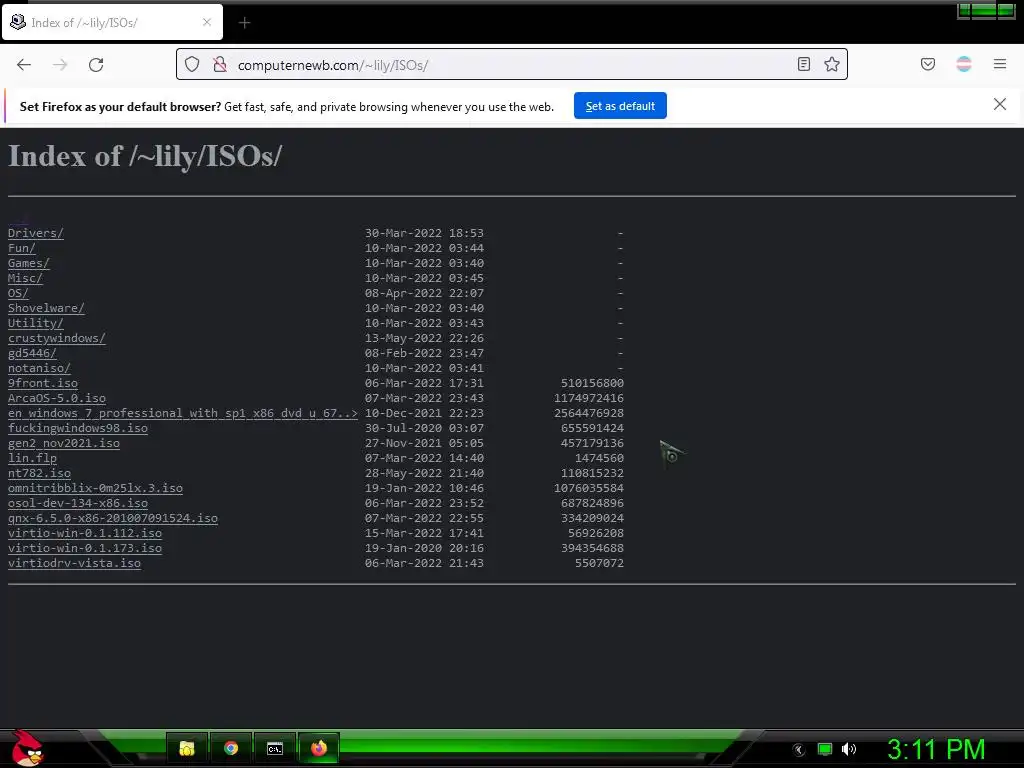Open the Misc/ directory

(25, 278)
